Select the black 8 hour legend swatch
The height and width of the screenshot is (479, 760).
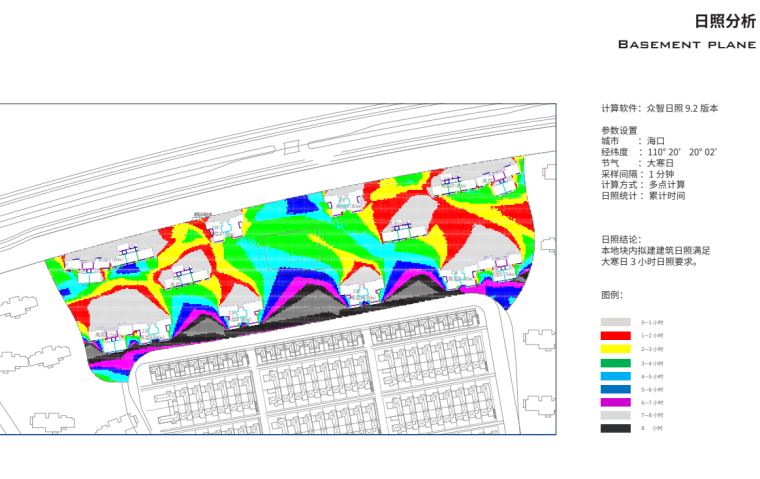(x=615, y=427)
